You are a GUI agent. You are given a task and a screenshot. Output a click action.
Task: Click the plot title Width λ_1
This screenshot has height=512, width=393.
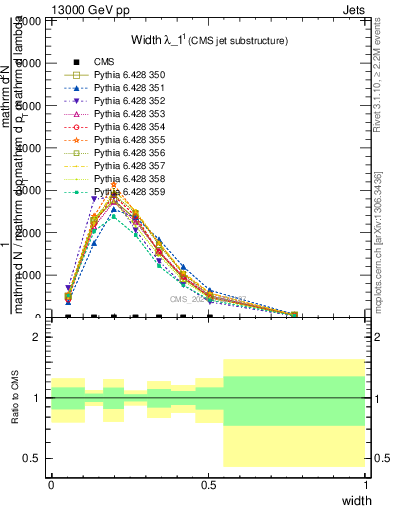tap(209, 40)
